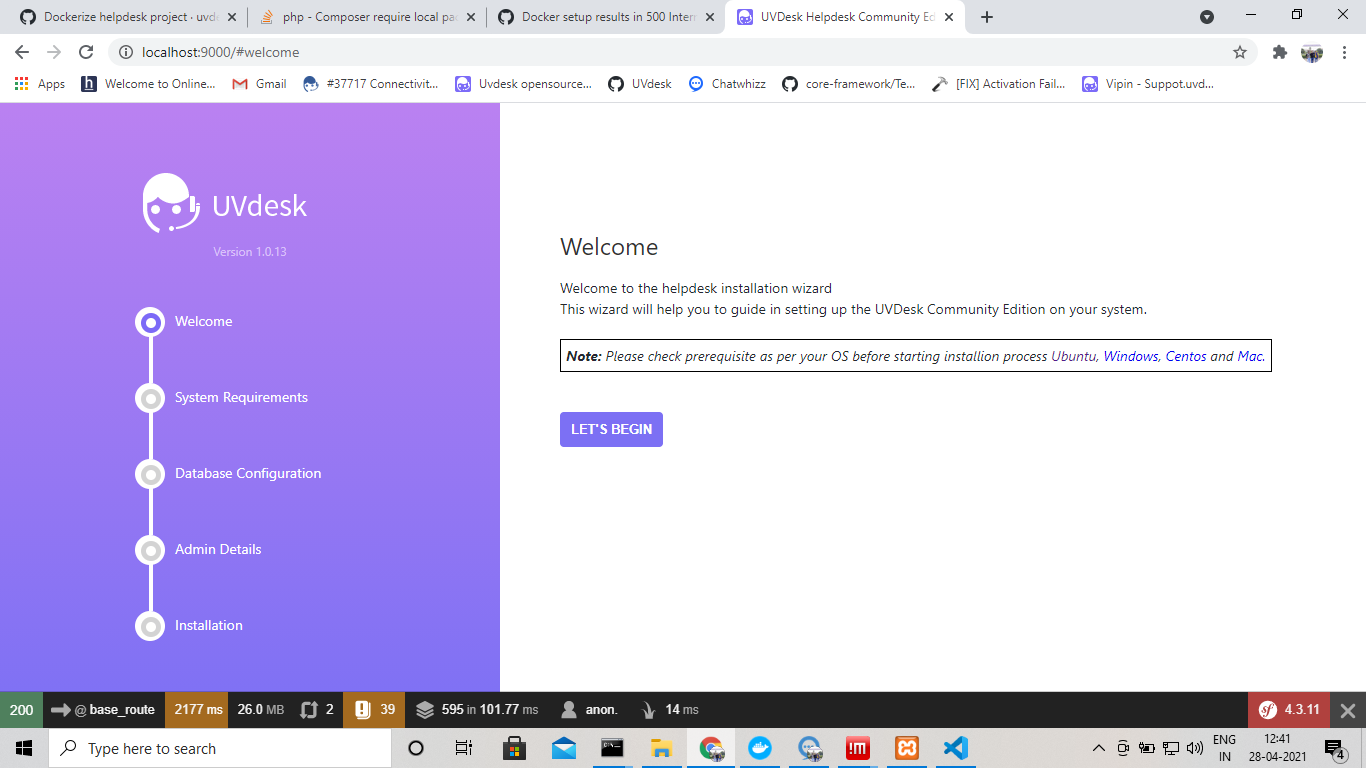1366x768 pixels.
Task: Click the LET'S BEGIN button
Action: (611, 429)
